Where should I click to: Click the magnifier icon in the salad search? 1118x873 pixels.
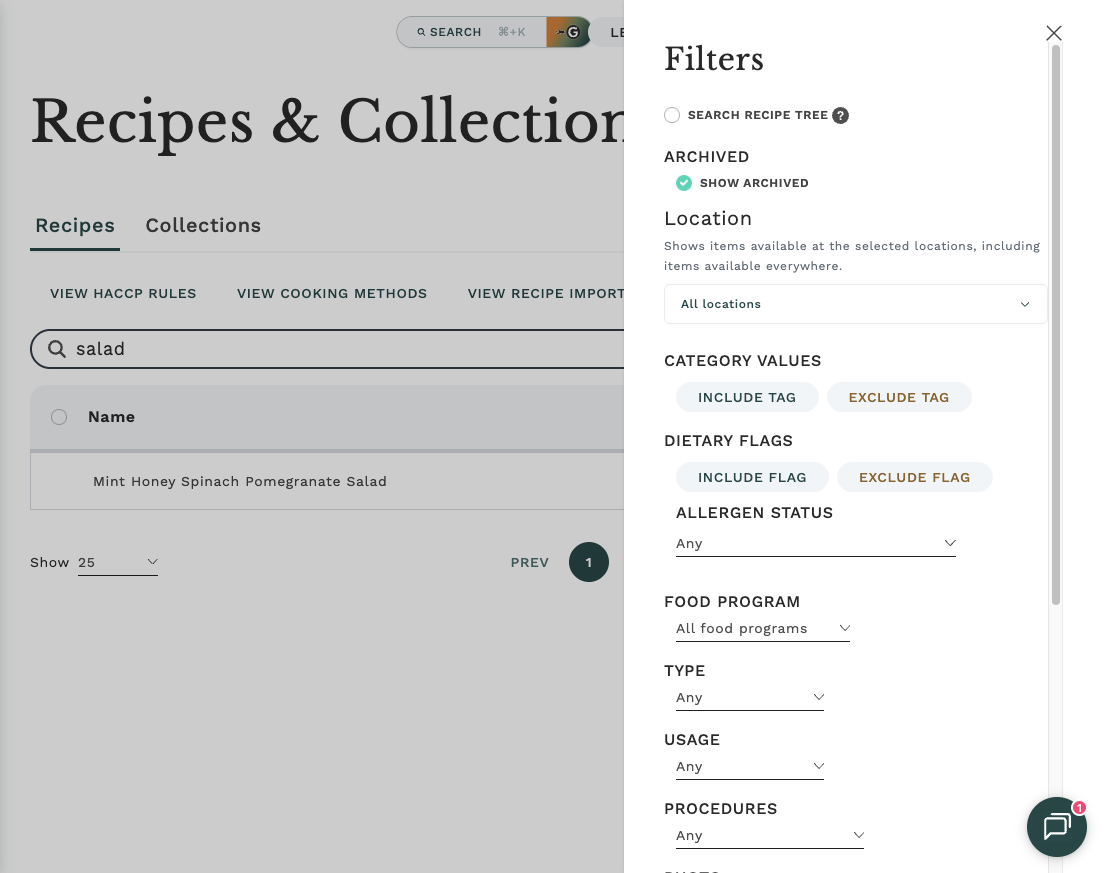pyautogui.click(x=56, y=349)
